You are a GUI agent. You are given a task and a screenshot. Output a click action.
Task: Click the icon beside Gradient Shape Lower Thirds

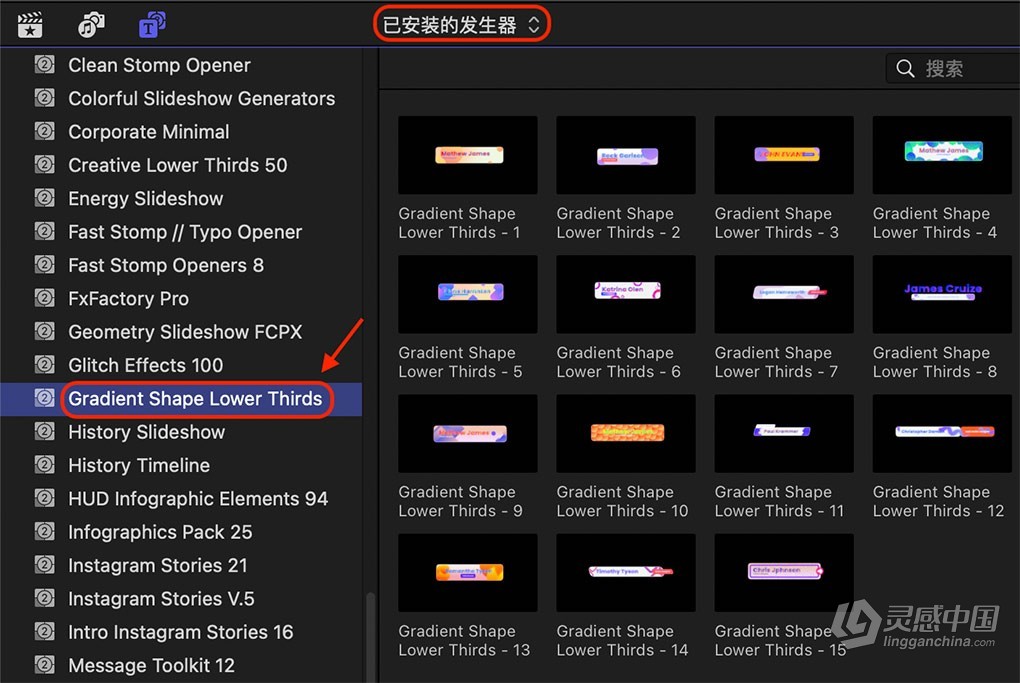[x=44, y=398]
